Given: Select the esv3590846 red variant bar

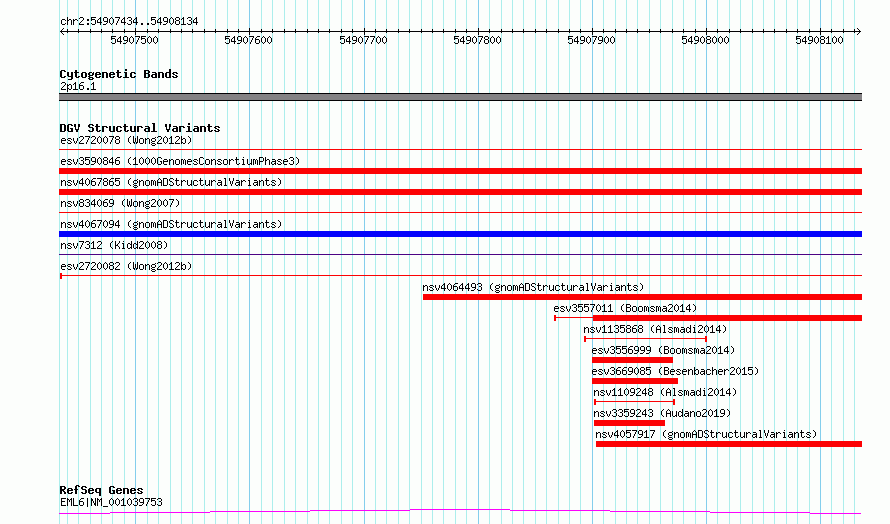Looking at the screenshot, I should click(x=460, y=171).
